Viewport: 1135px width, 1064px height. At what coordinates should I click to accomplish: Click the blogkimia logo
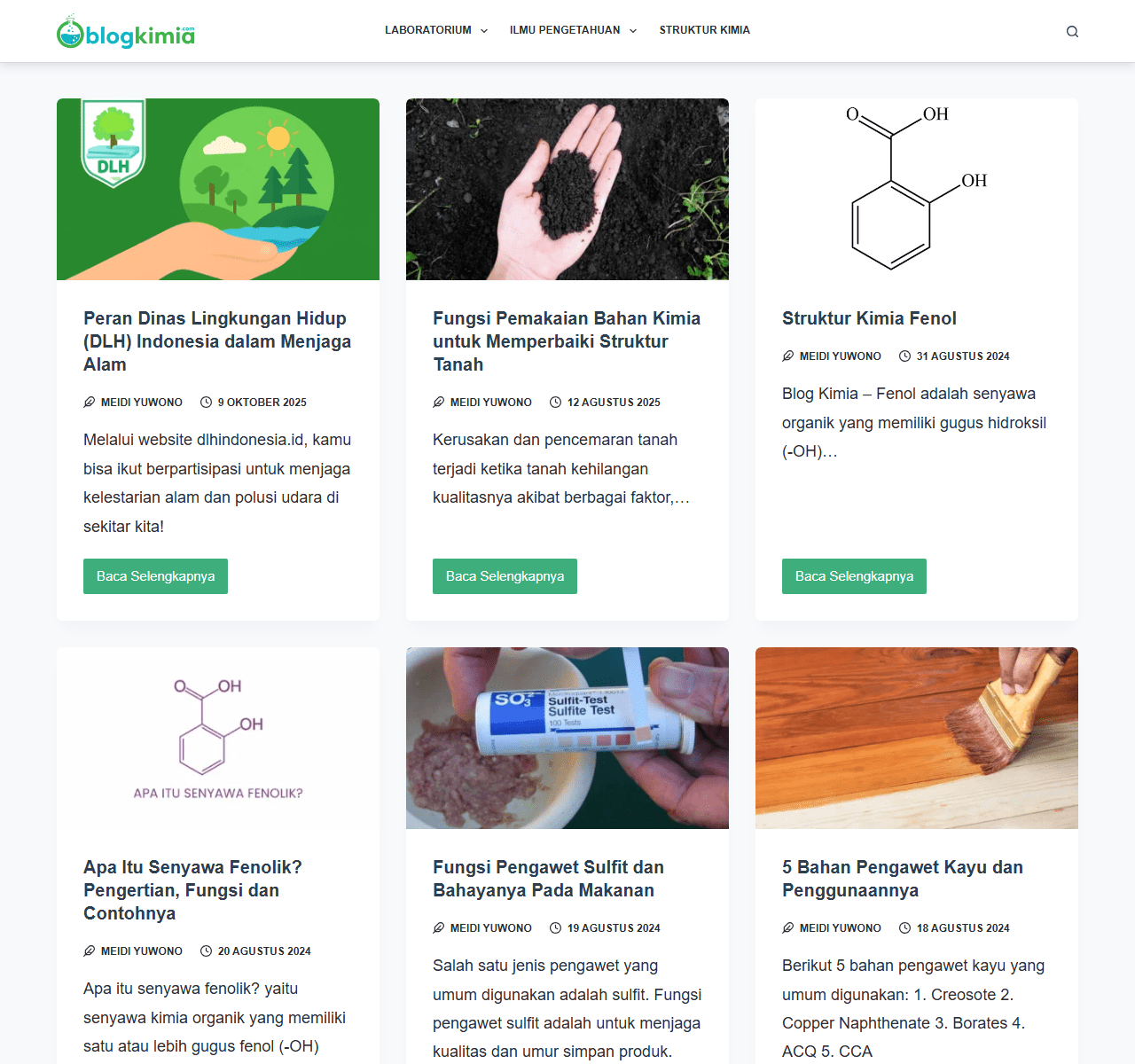coord(125,32)
